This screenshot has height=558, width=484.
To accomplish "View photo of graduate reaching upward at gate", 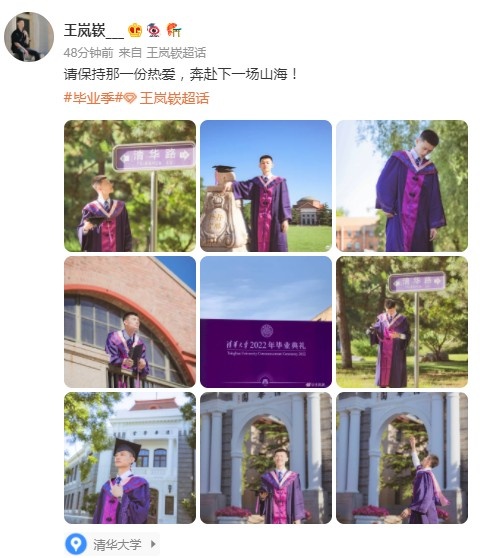I will click(402, 458).
